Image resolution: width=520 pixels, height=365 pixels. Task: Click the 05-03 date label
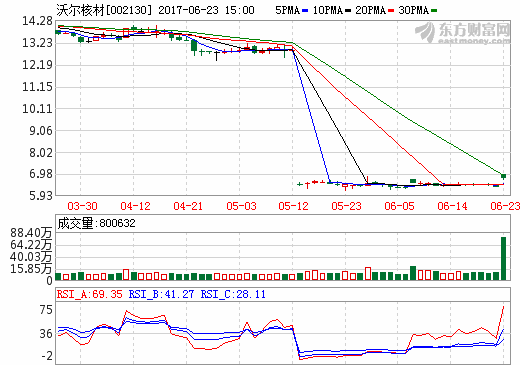coord(241,206)
